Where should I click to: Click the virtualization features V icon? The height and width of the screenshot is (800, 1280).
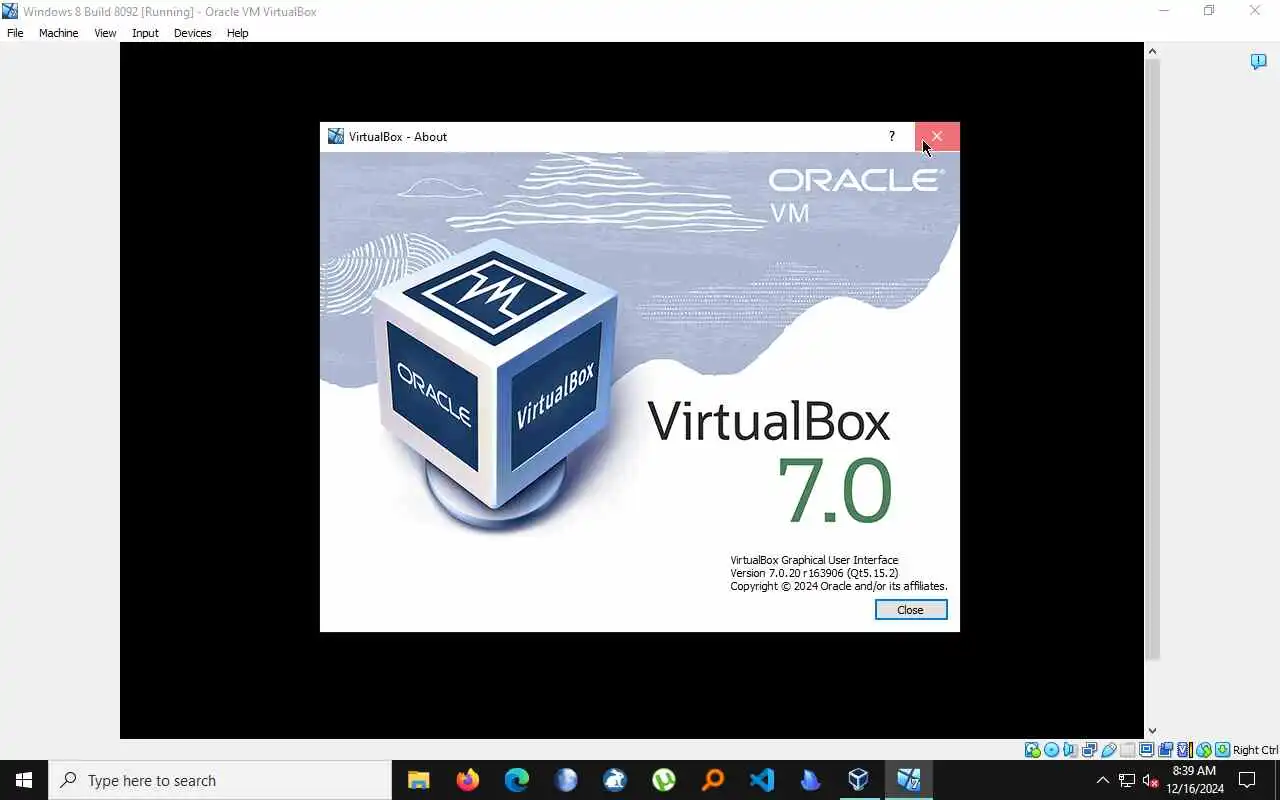[1185, 750]
